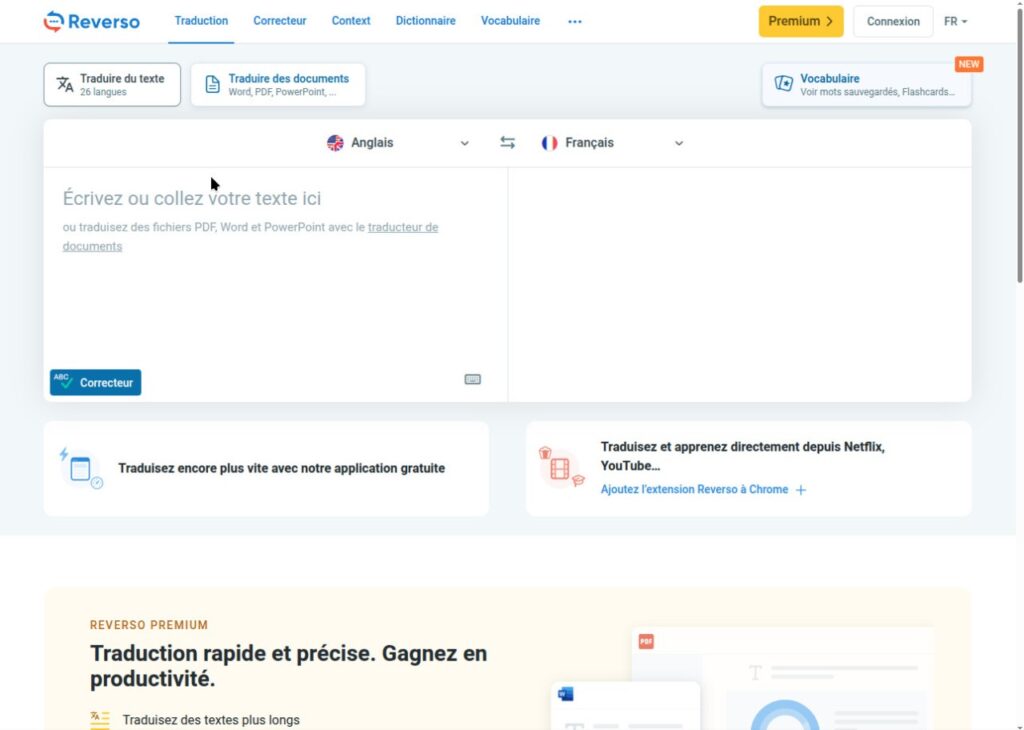Click the Word icon in the premium illustration
Screen dimensions: 1024x730
pyautogui.click(x=566, y=693)
